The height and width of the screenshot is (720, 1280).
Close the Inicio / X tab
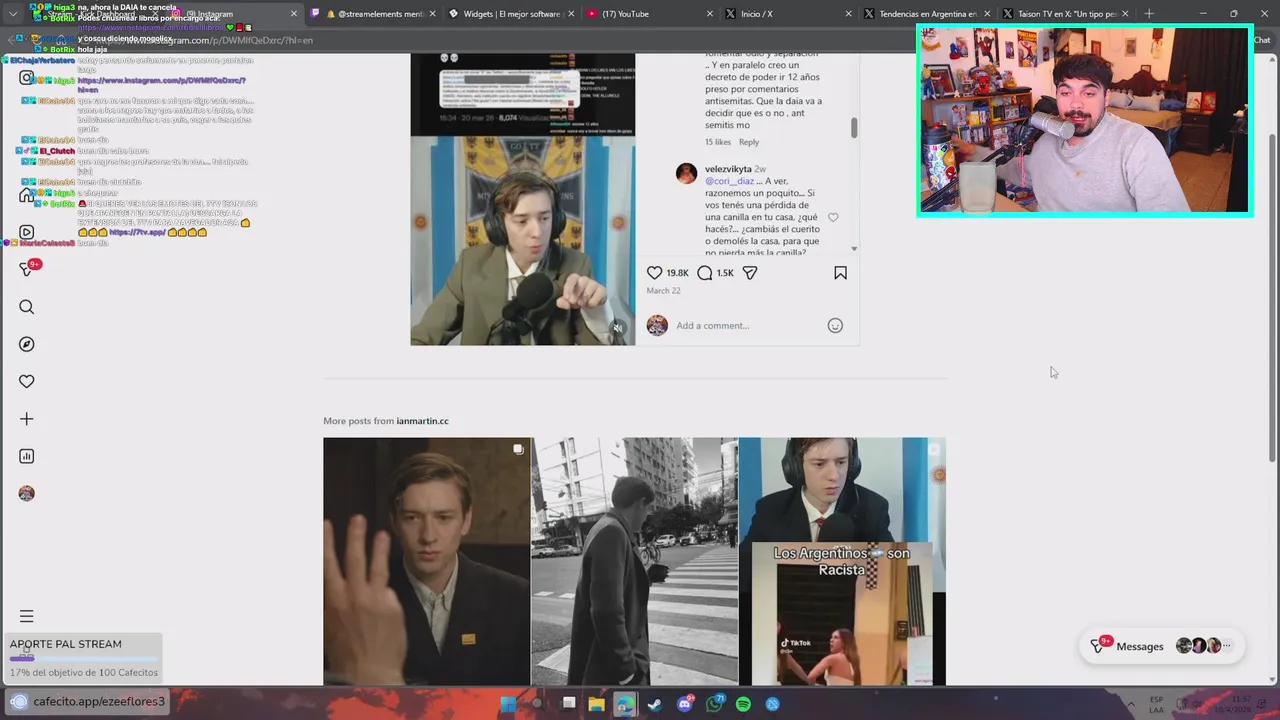(x=849, y=14)
